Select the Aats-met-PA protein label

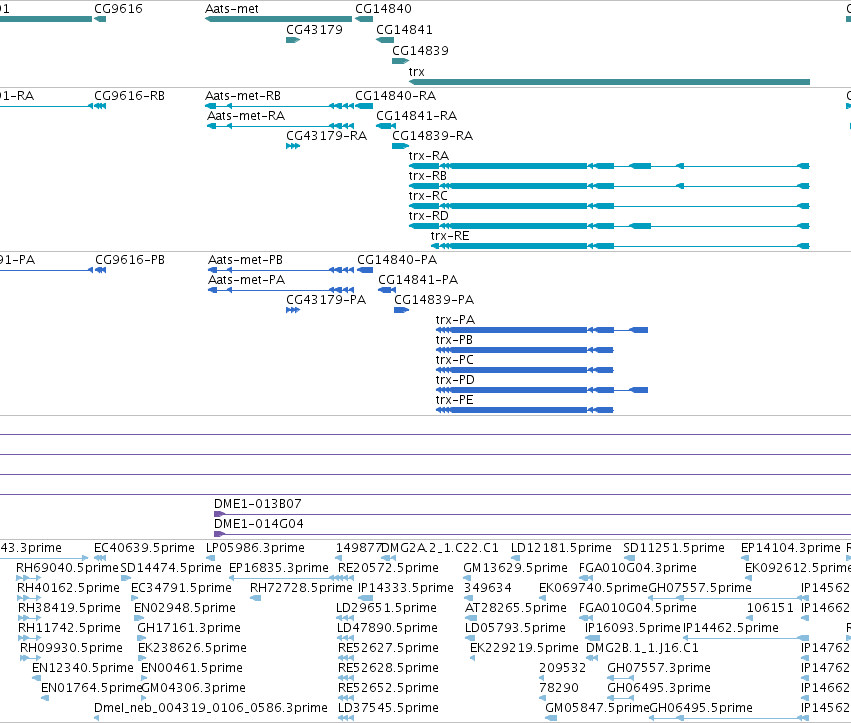pos(246,280)
